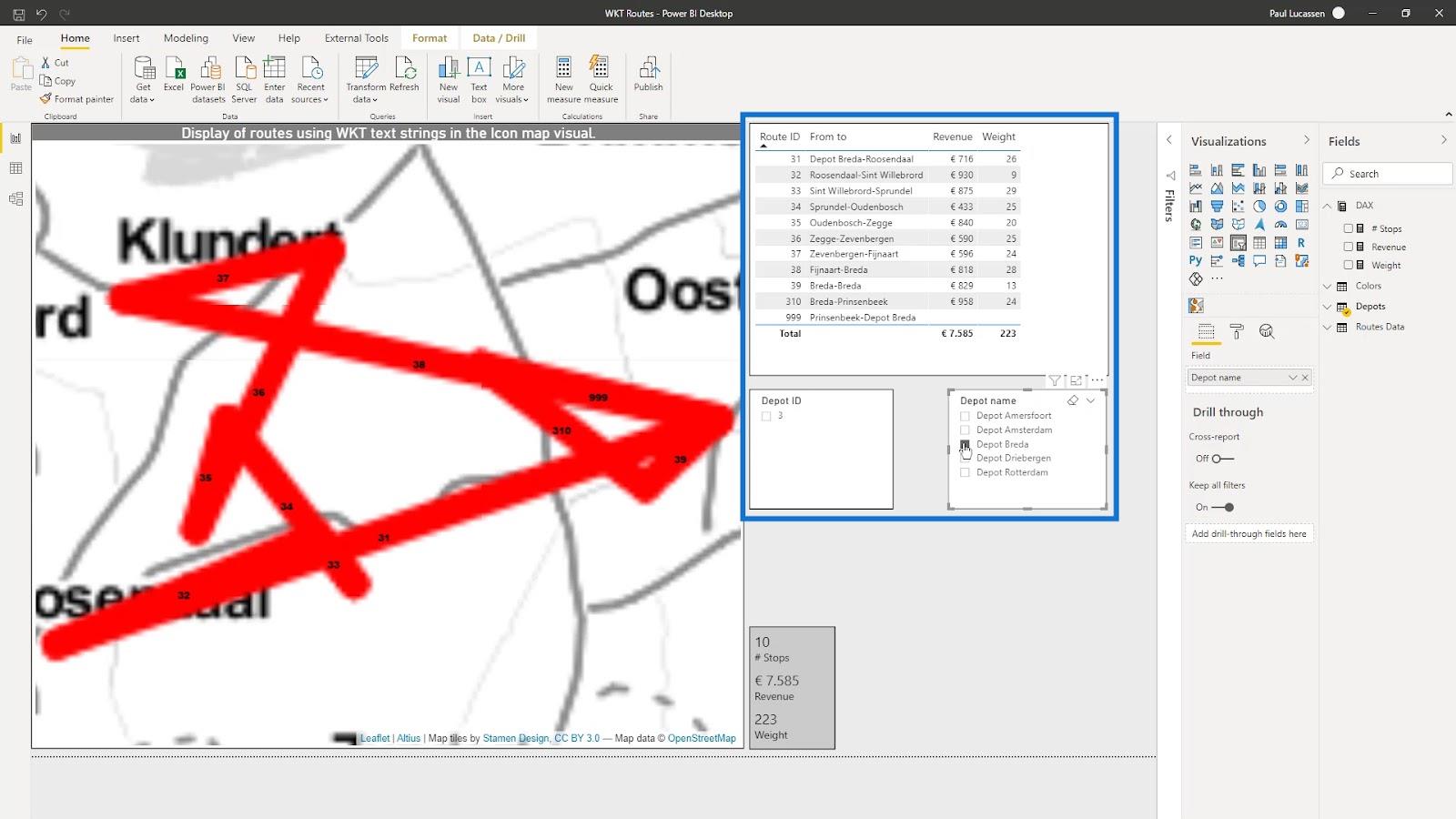Screen dimensions: 1456x819
Task: Open Depot name field dropdown
Action: point(1292,378)
